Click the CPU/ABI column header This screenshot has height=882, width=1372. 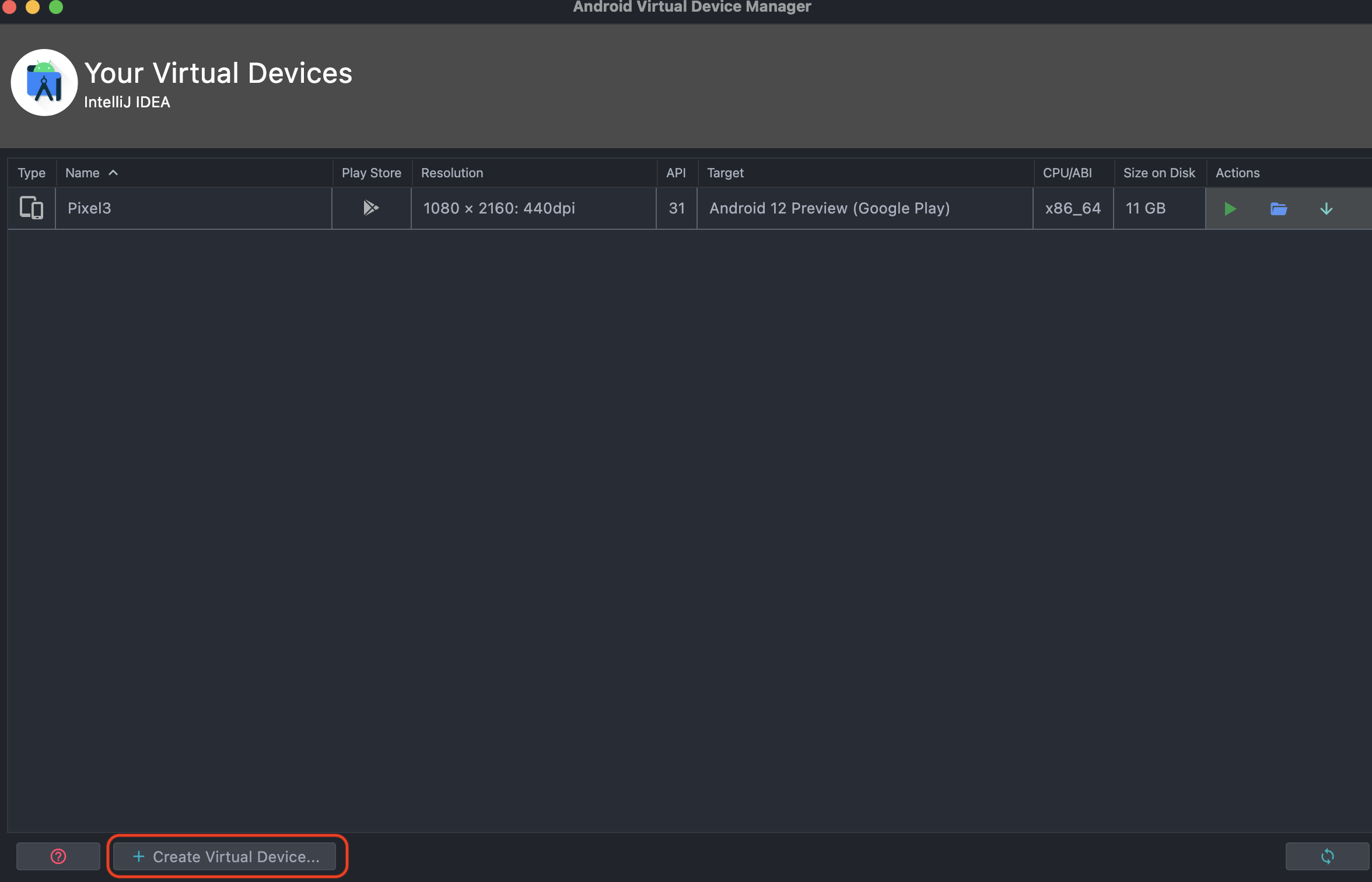point(1067,173)
